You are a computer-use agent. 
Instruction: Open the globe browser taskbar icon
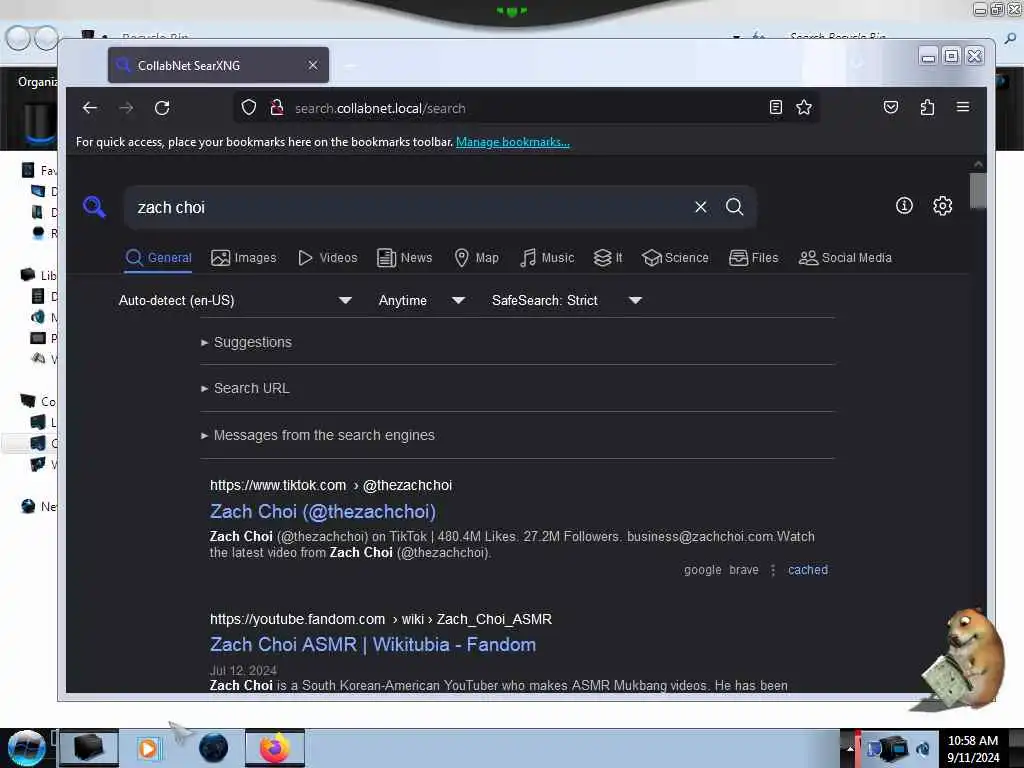[x=213, y=748]
